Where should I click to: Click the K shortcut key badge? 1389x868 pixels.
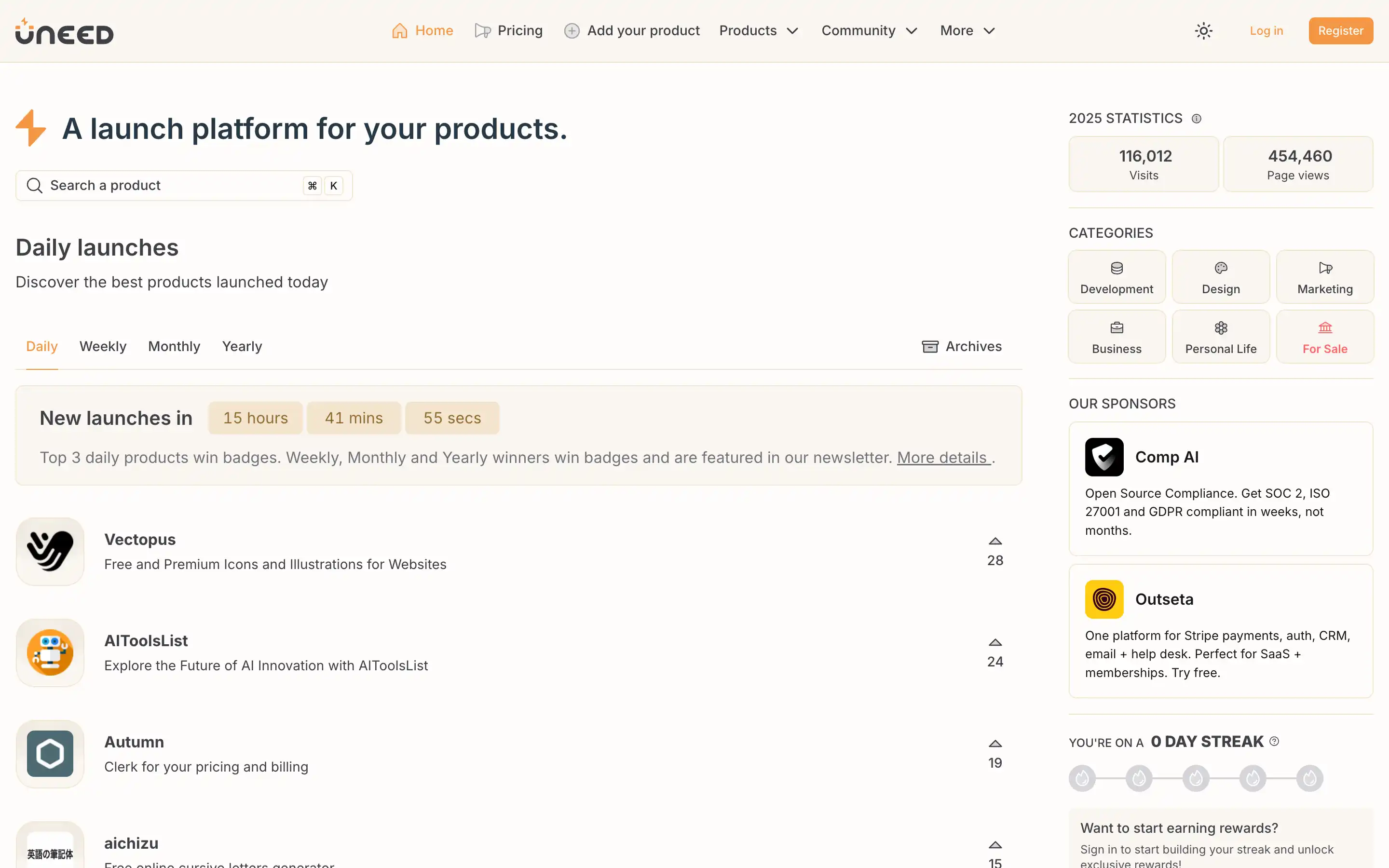[333, 186]
